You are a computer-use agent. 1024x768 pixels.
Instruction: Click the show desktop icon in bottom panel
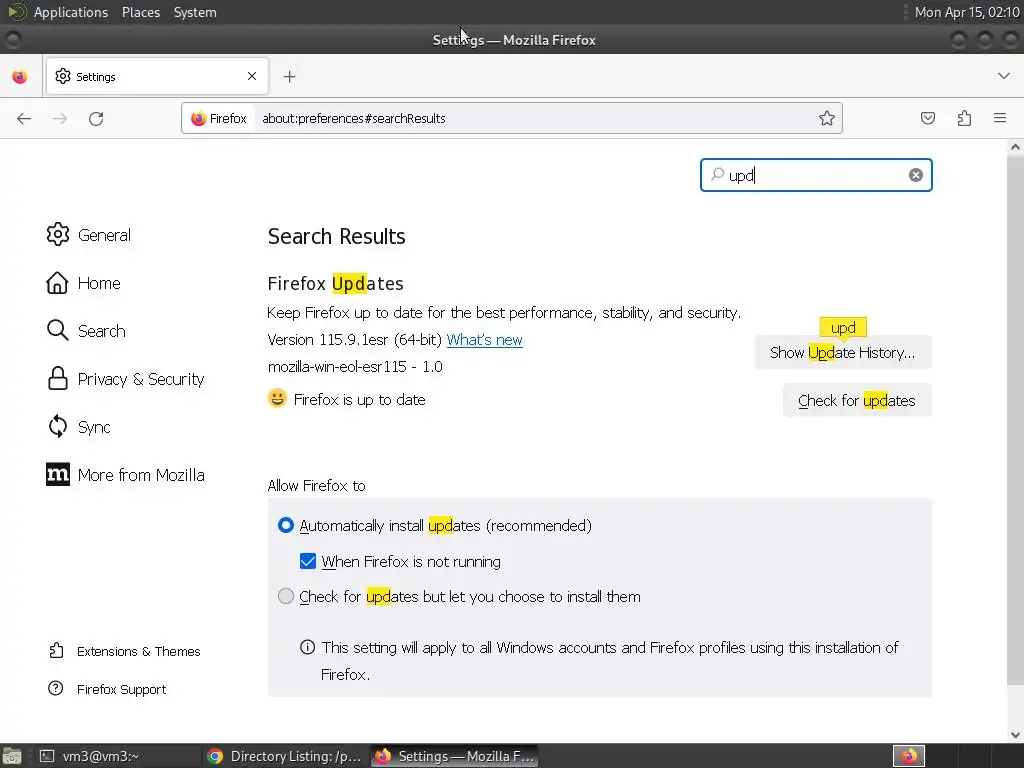point(11,756)
